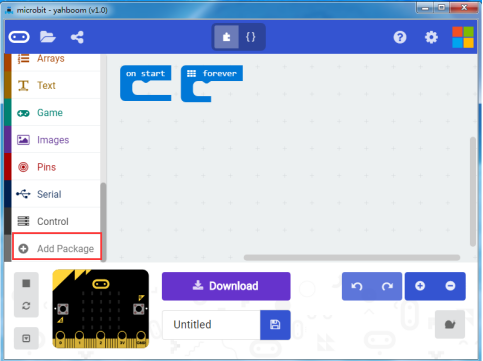The width and height of the screenshot is (483, 361).
Task: Redo the last action
Action: [x=387, y=286]
